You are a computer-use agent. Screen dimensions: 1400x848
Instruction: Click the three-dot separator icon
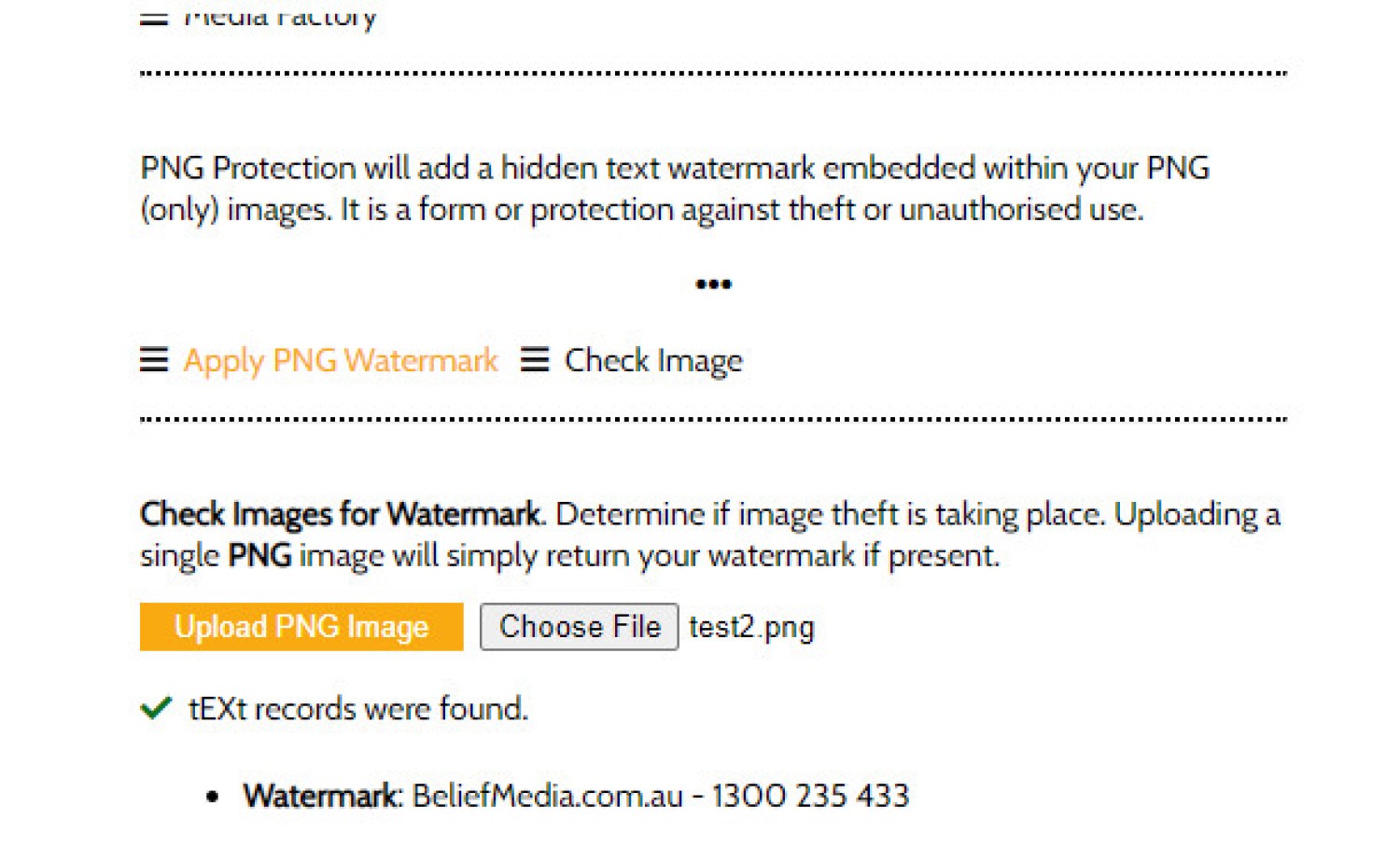[x=713, y=284]
